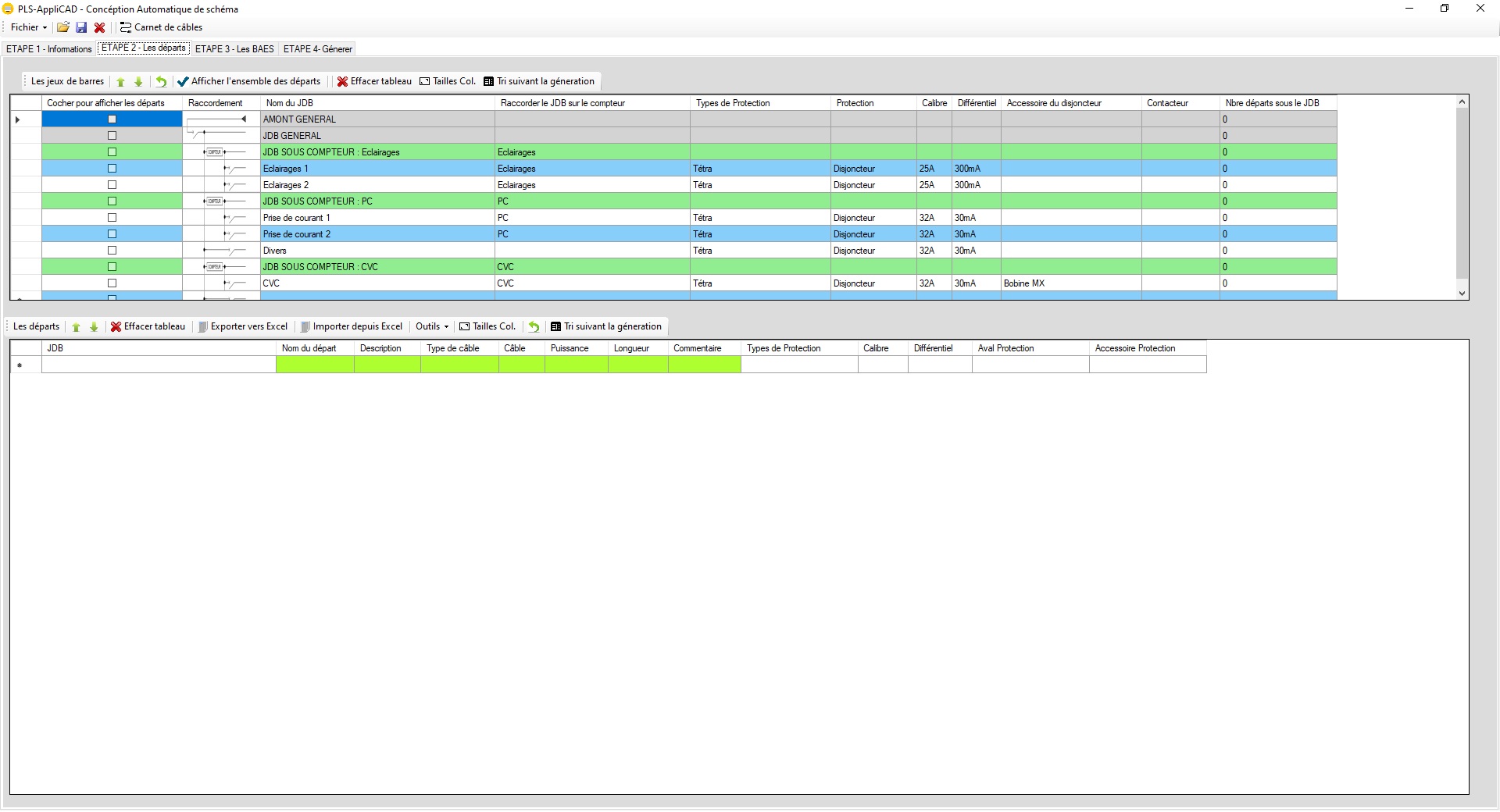Viewport: 1500px width, 812px height.
Task: Open Carnet de câbles
Action: click(161, 27)
